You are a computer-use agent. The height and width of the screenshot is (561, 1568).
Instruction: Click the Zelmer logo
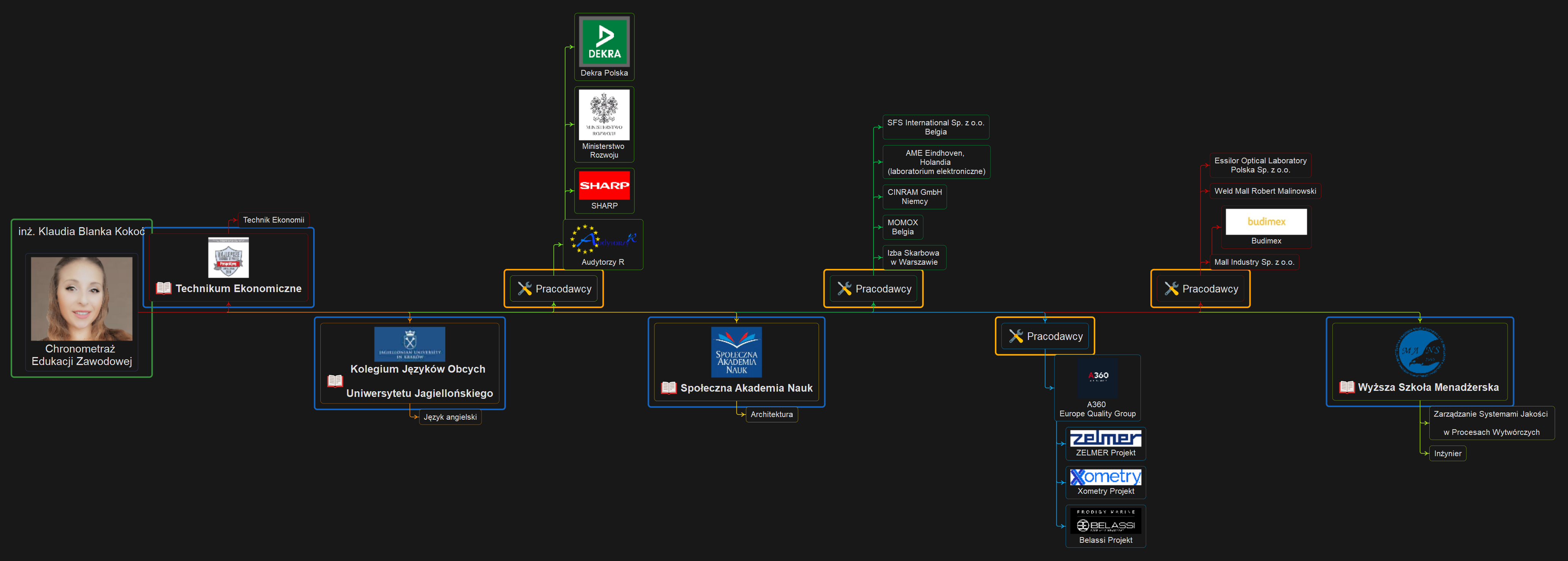coord(1106,439)
